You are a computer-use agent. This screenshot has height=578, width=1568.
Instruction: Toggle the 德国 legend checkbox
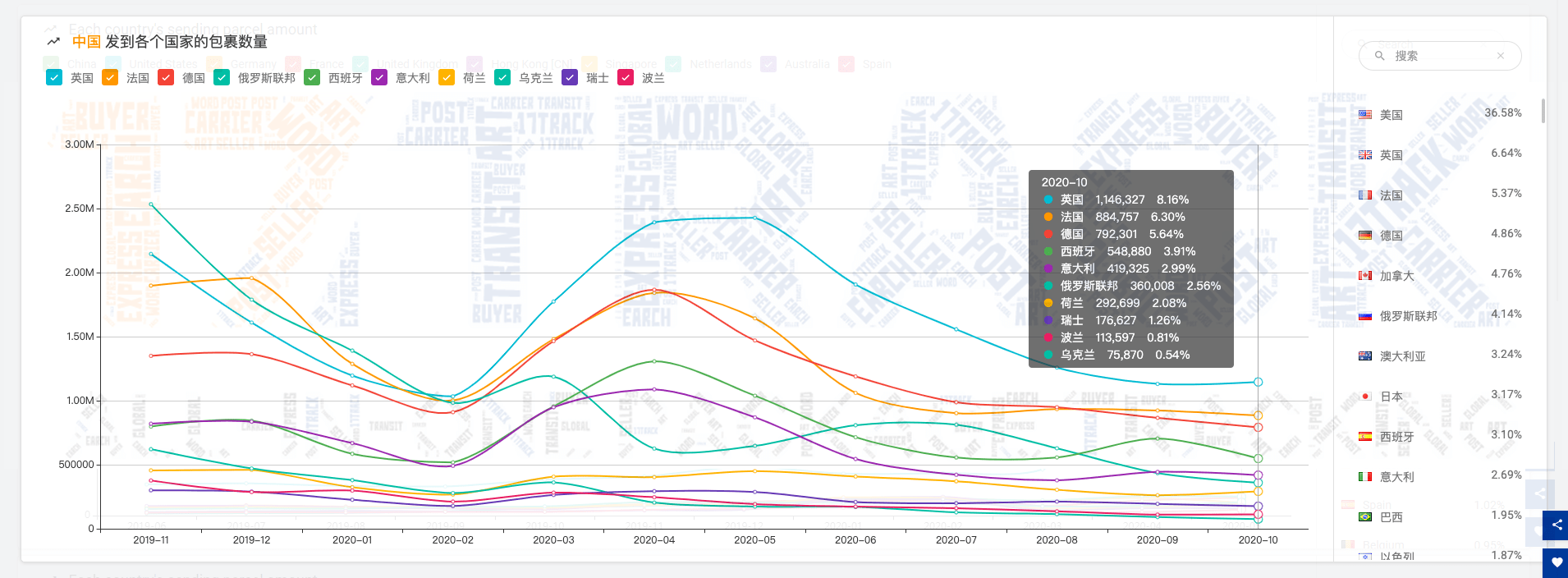click(166, 78)
